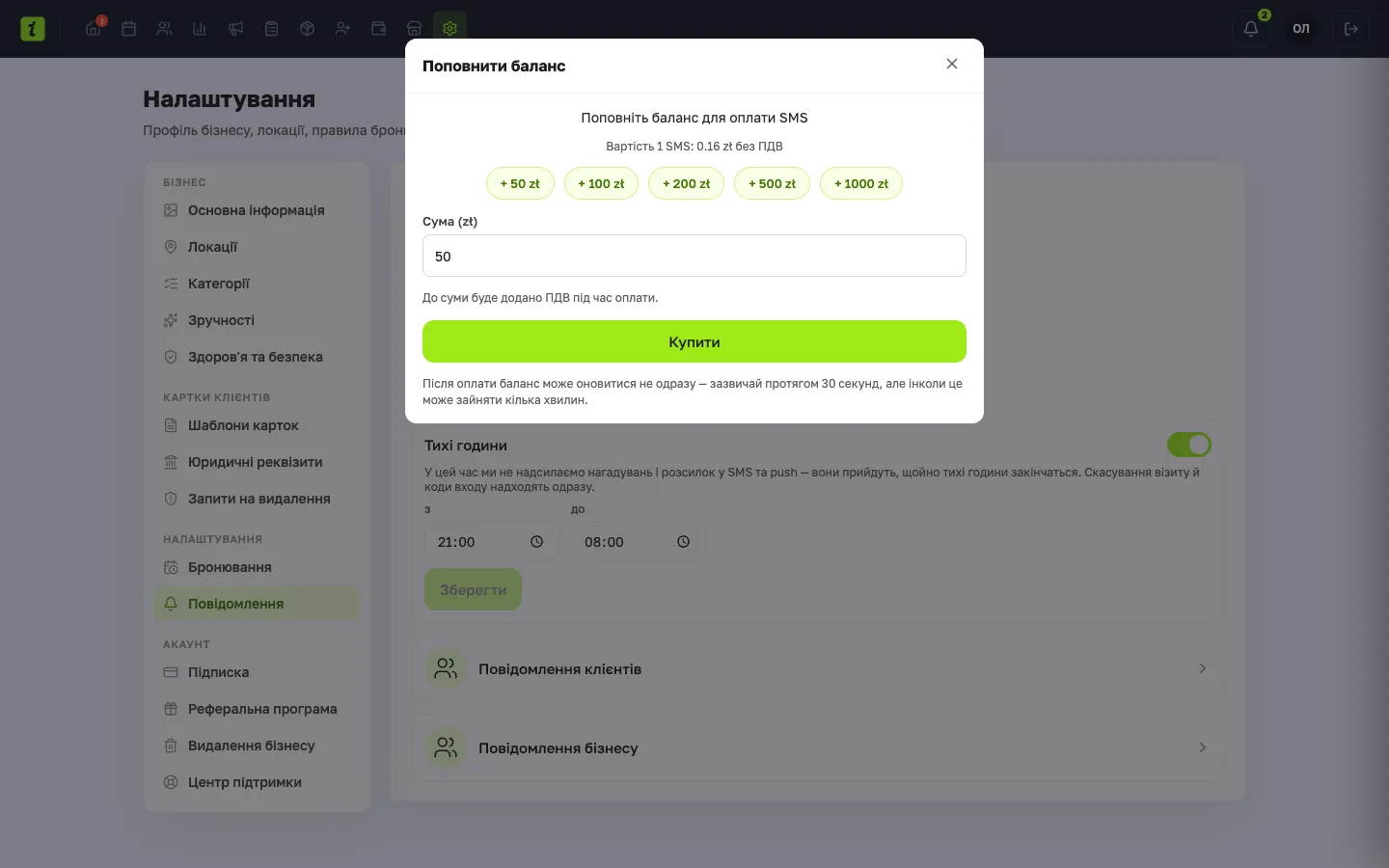Click the Зберегти button under quiet hours
This screenshot has height=868, width=1389.
pyautogui.click(x=473, y=589)
